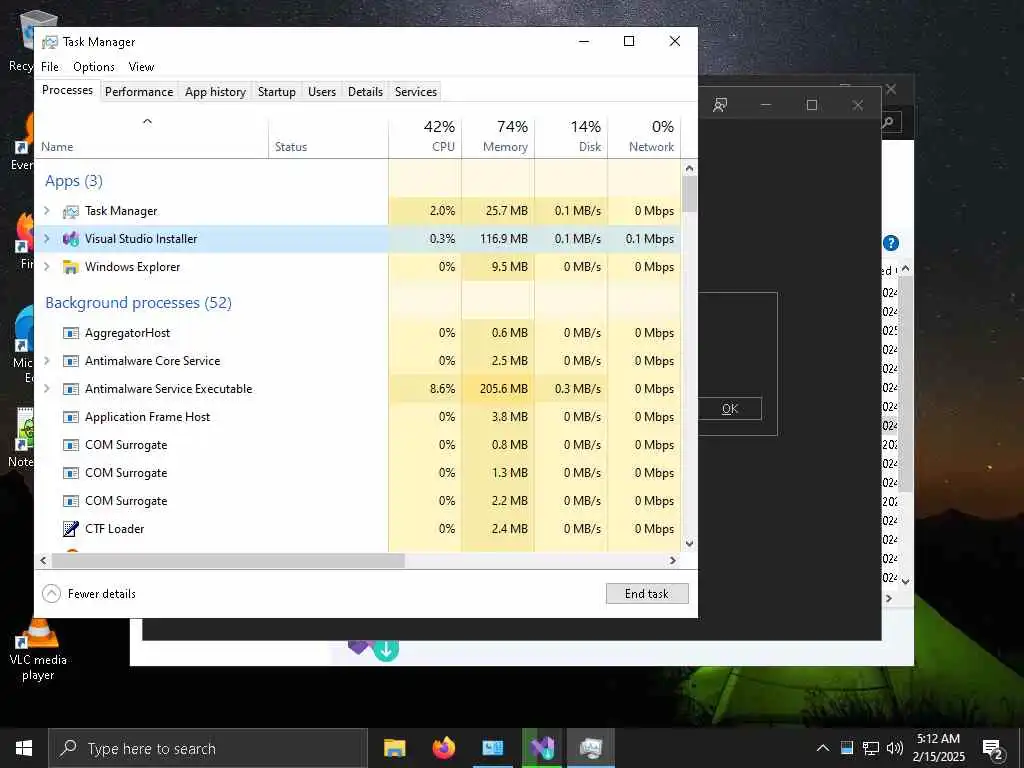Sort processes by CPU column
Image resolution: width=1024 pixels, height=768 pixels.
click(425, 136)
